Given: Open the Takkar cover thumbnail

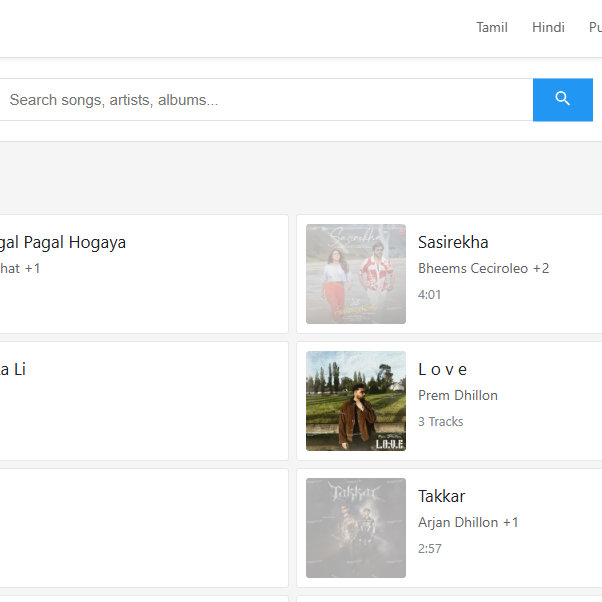Looking at the screenshot, I should coord(356,528).
